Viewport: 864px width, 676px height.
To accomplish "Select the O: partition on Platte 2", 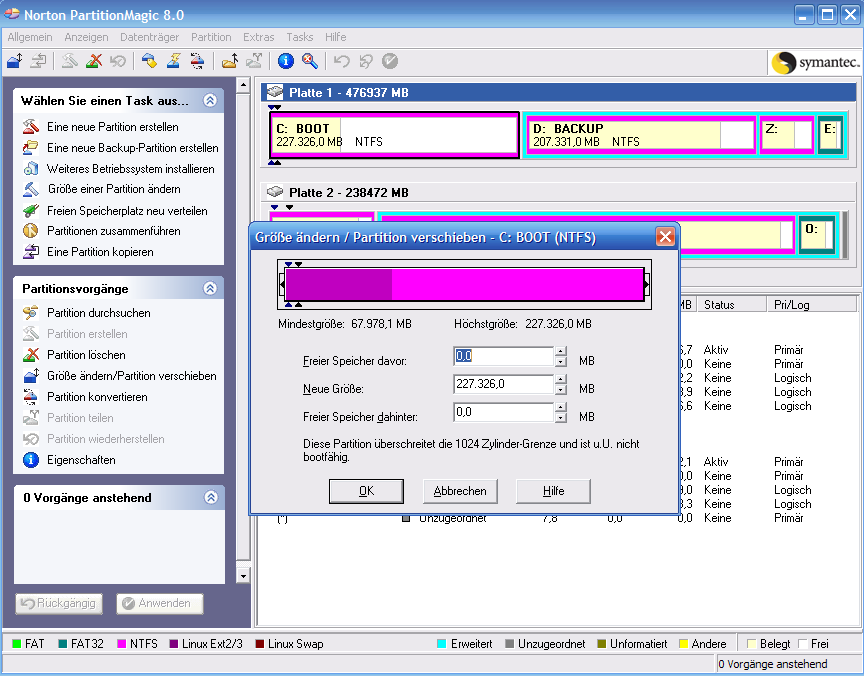I will (x=817, y=235).
